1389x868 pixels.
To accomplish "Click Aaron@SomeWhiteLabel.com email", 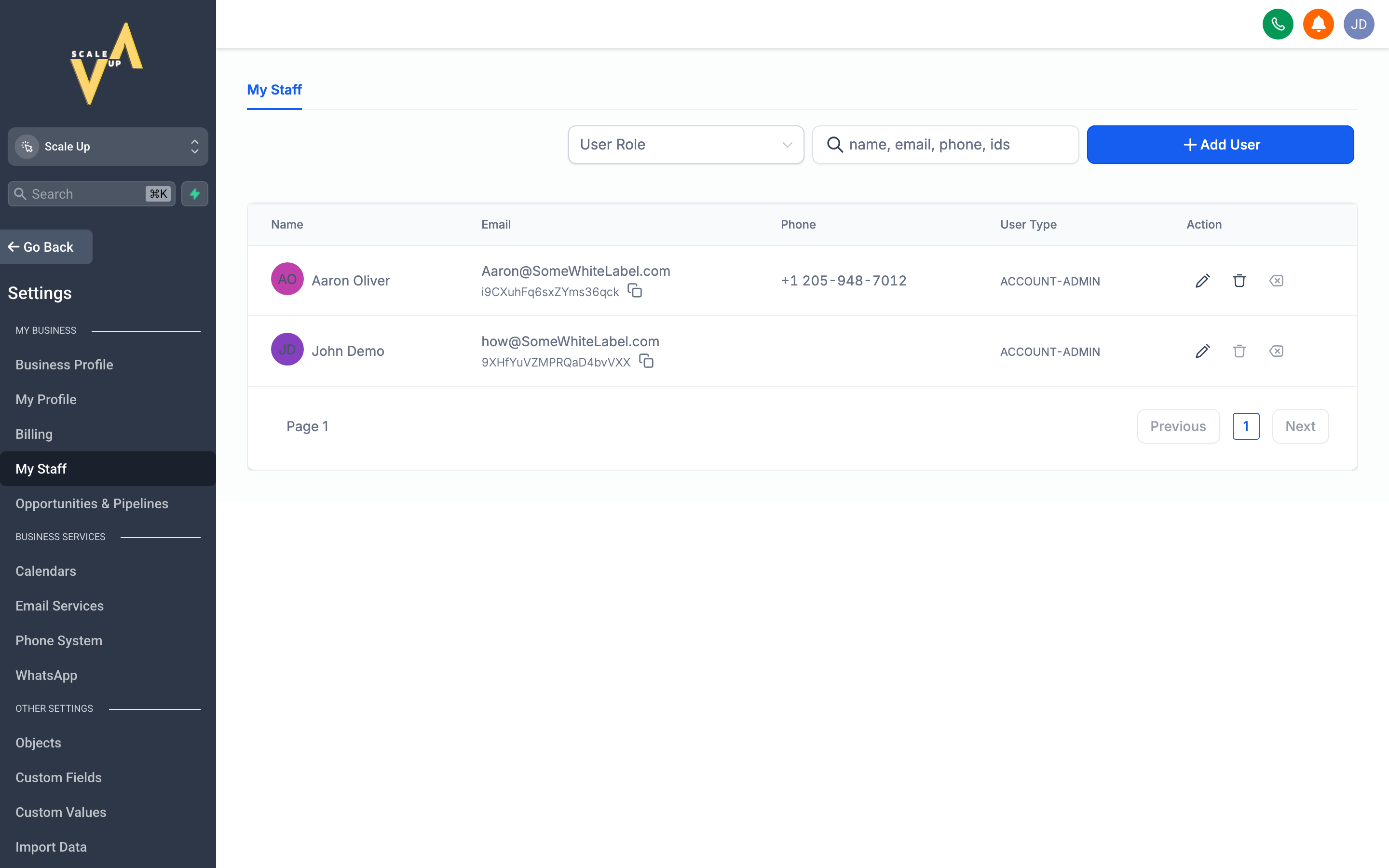I will [576, 271].
